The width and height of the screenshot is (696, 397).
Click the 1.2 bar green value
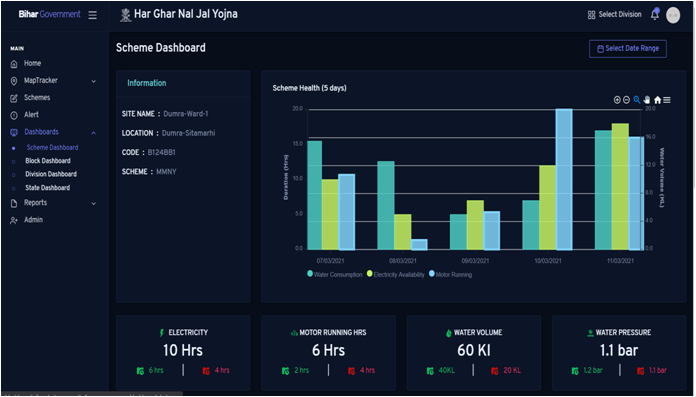[593, 370]
